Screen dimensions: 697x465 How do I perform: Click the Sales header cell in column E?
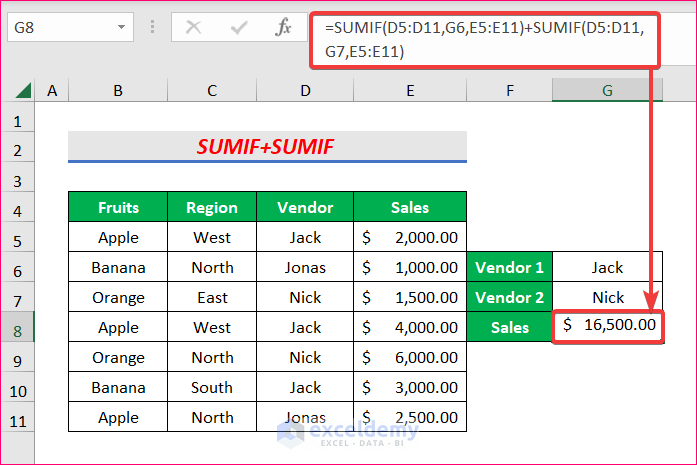(x=410, y=207)
